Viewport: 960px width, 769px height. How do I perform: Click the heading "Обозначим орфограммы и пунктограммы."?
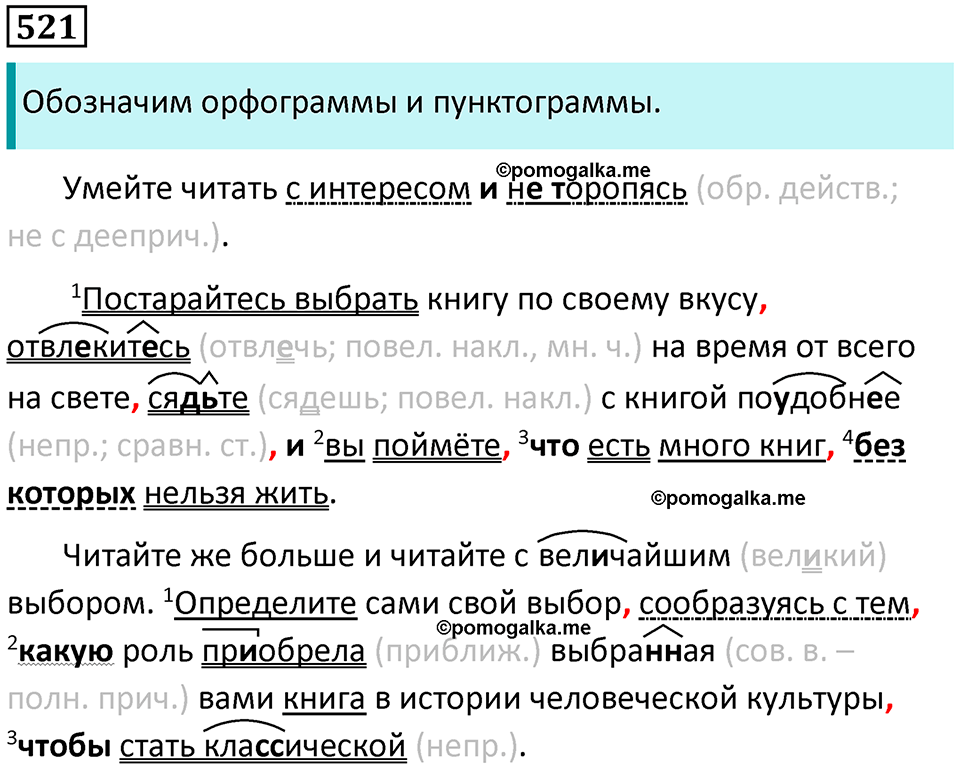click(342, 103)
